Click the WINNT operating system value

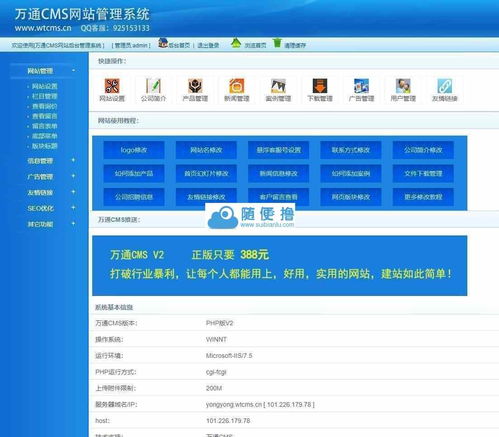click(x=216, y=339)
